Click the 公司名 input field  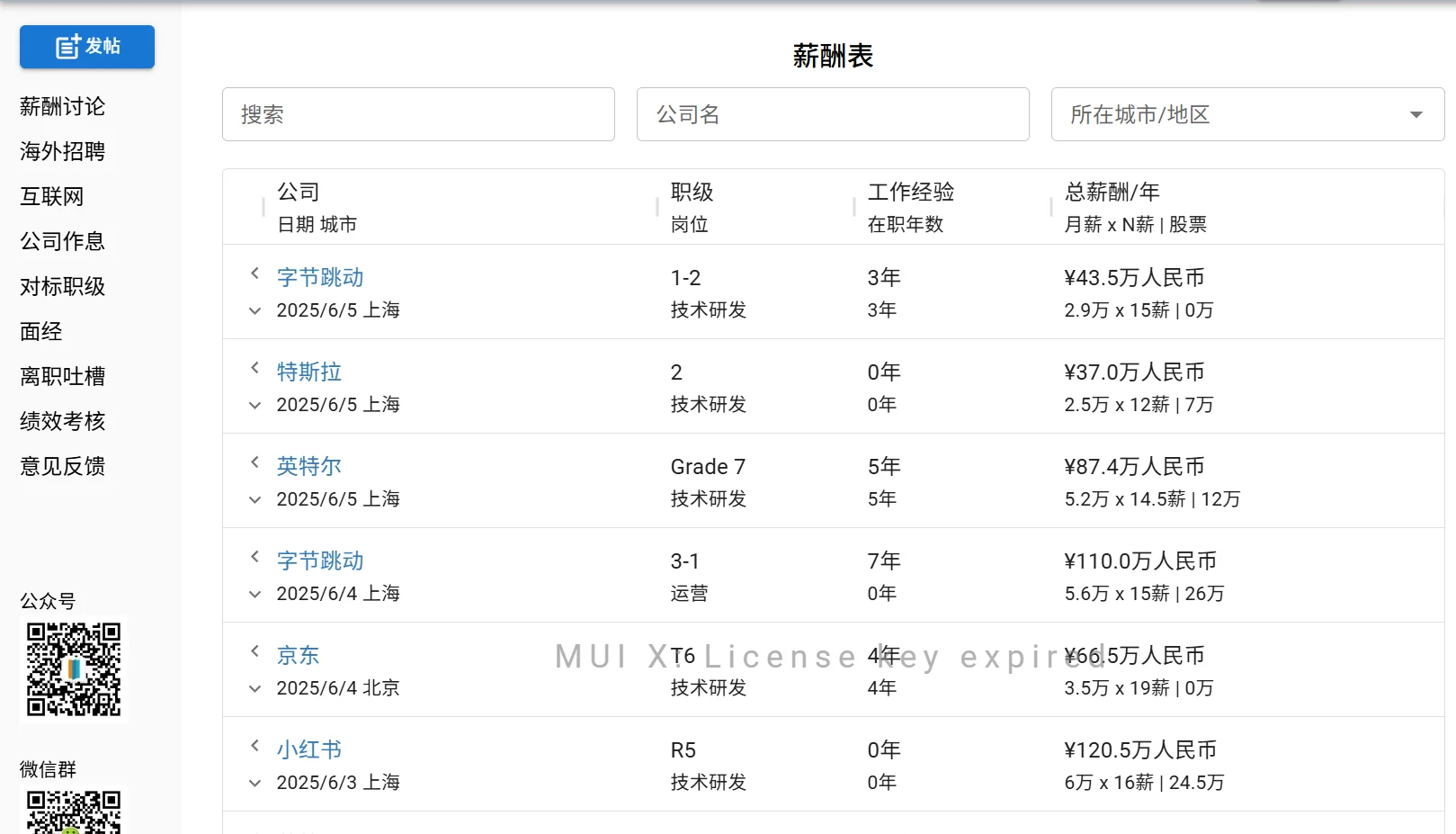pyautogui.click(x=833, y=114)
